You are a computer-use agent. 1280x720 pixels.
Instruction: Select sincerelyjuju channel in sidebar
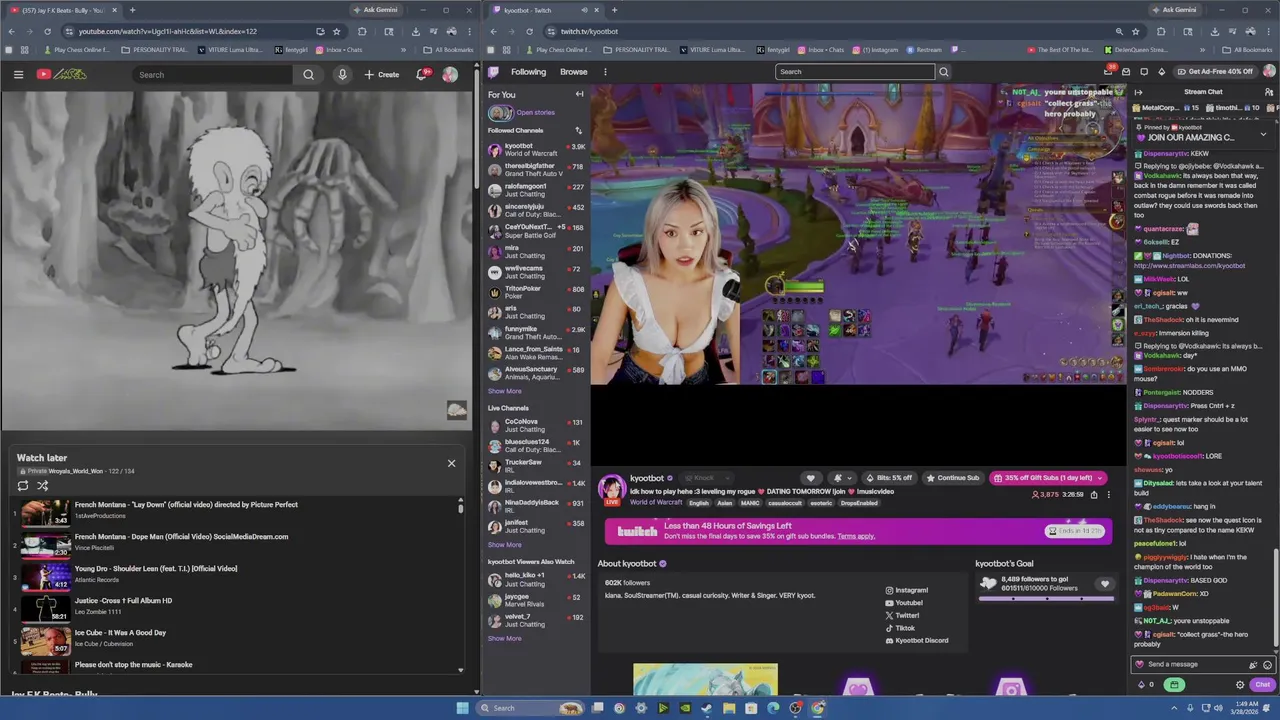536,211
